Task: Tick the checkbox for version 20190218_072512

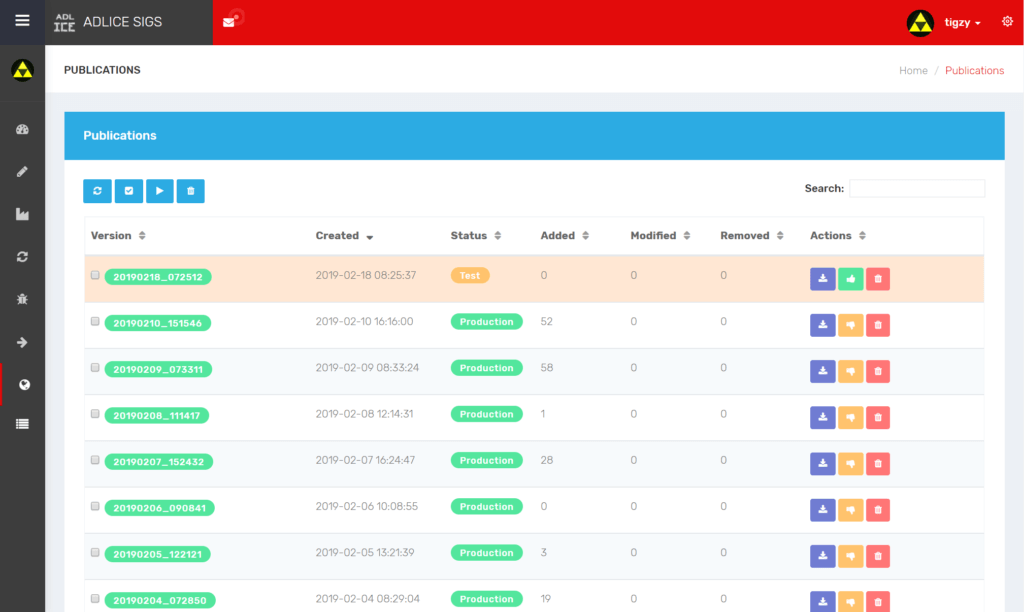Action: tap(95, 275)
